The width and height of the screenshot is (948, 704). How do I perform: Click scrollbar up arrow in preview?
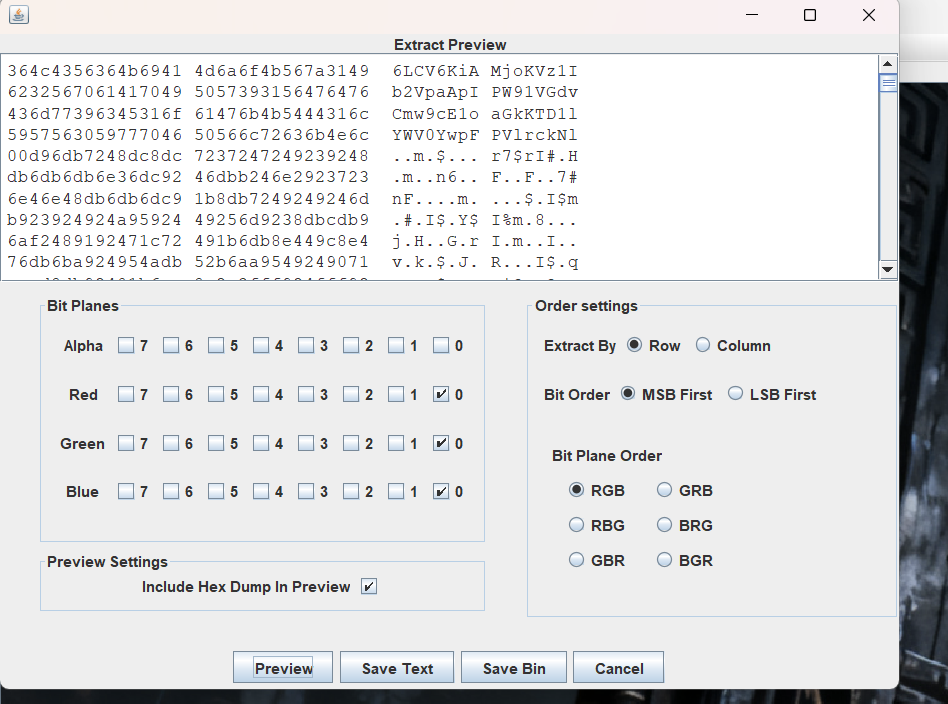(888, 63)
